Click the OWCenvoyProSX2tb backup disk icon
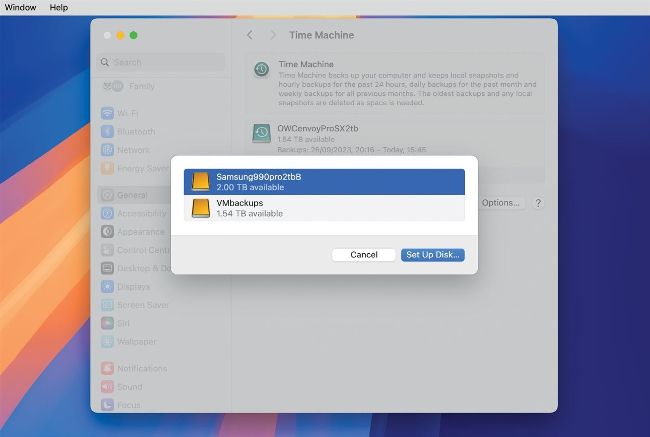Viewport: 650px width, 437px height. pyautogui.click(x=261, y=134)
